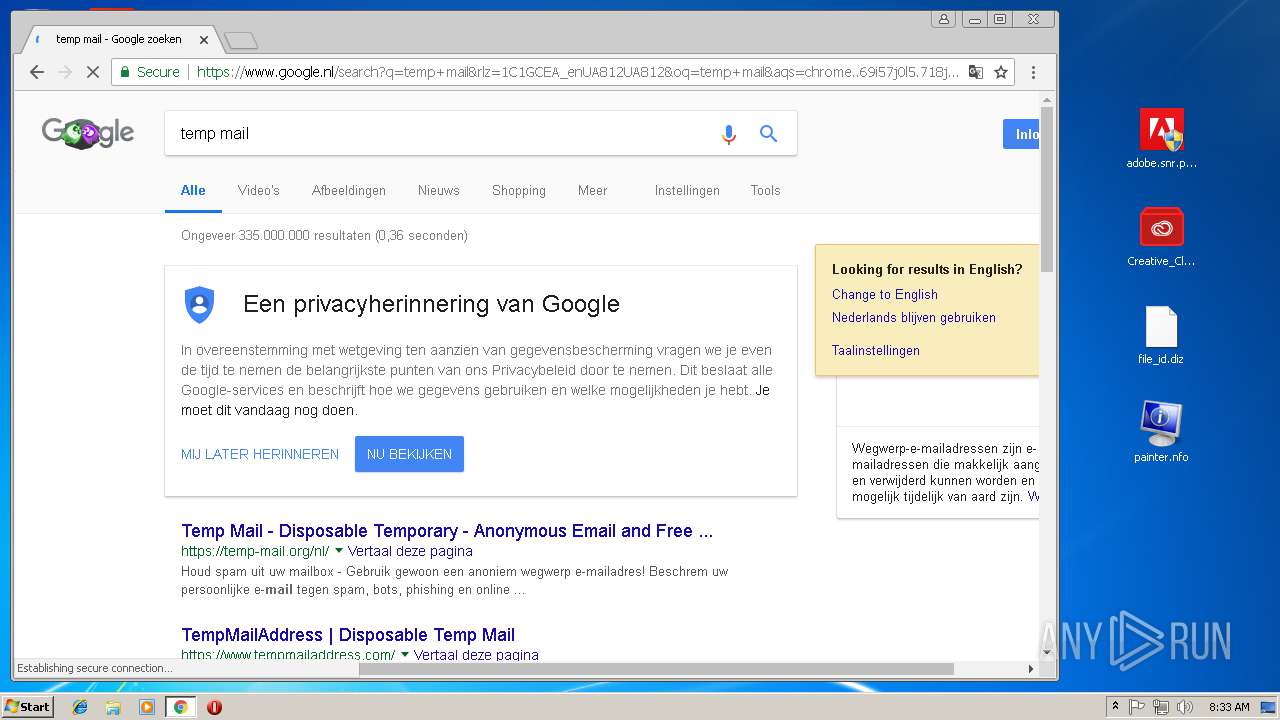1280x720 pixels.
Task: Open the Taalinstellingen link
Action: coord(876,350)
